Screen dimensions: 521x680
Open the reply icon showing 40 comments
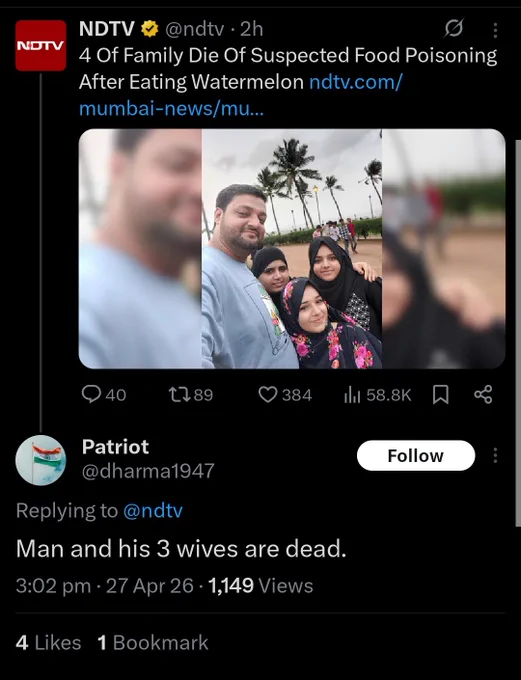click(x=91, y=395)
